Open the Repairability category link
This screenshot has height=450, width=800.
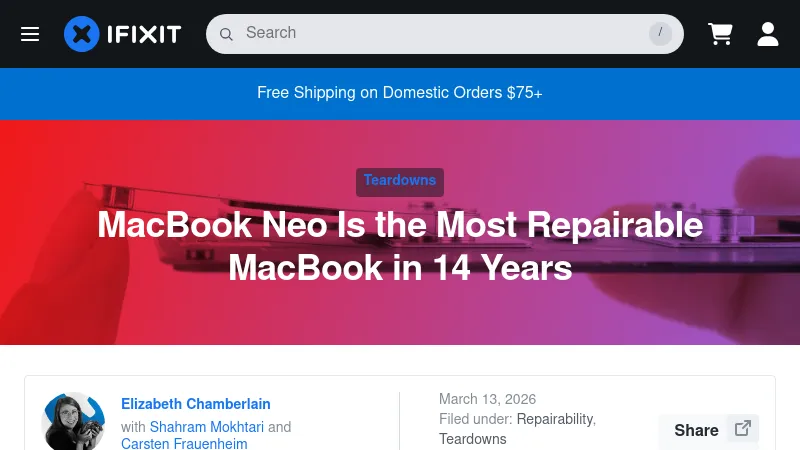pos(555,419)
